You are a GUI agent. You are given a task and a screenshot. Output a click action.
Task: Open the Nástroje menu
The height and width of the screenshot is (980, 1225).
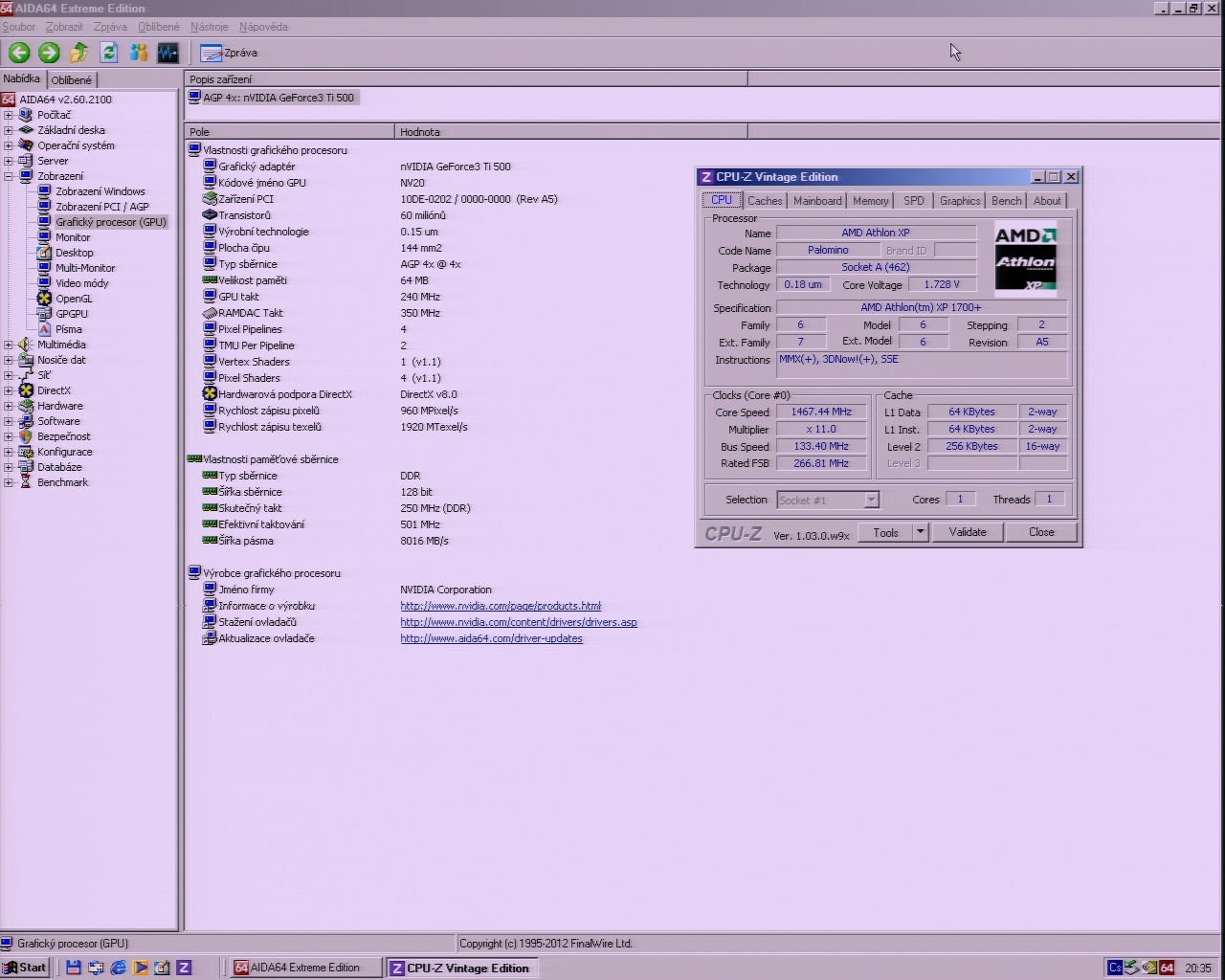[x=210, y=27]
